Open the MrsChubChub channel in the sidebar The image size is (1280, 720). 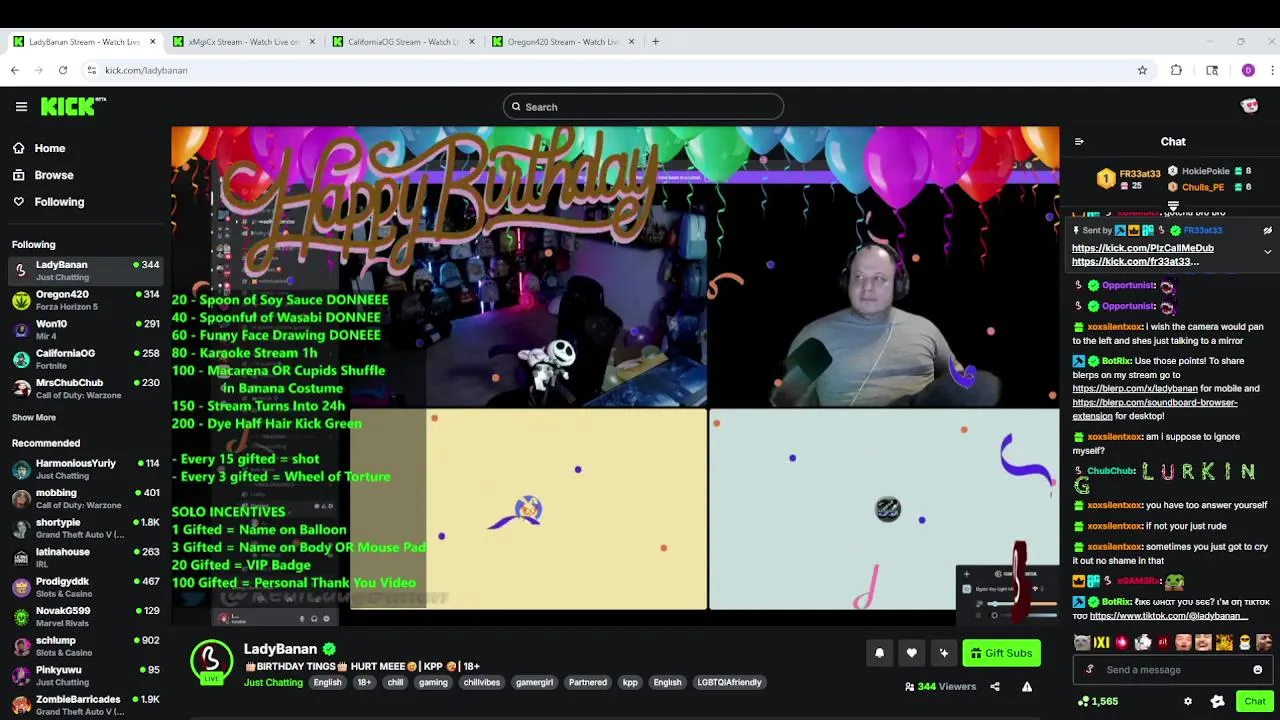(x=85, y=389)
